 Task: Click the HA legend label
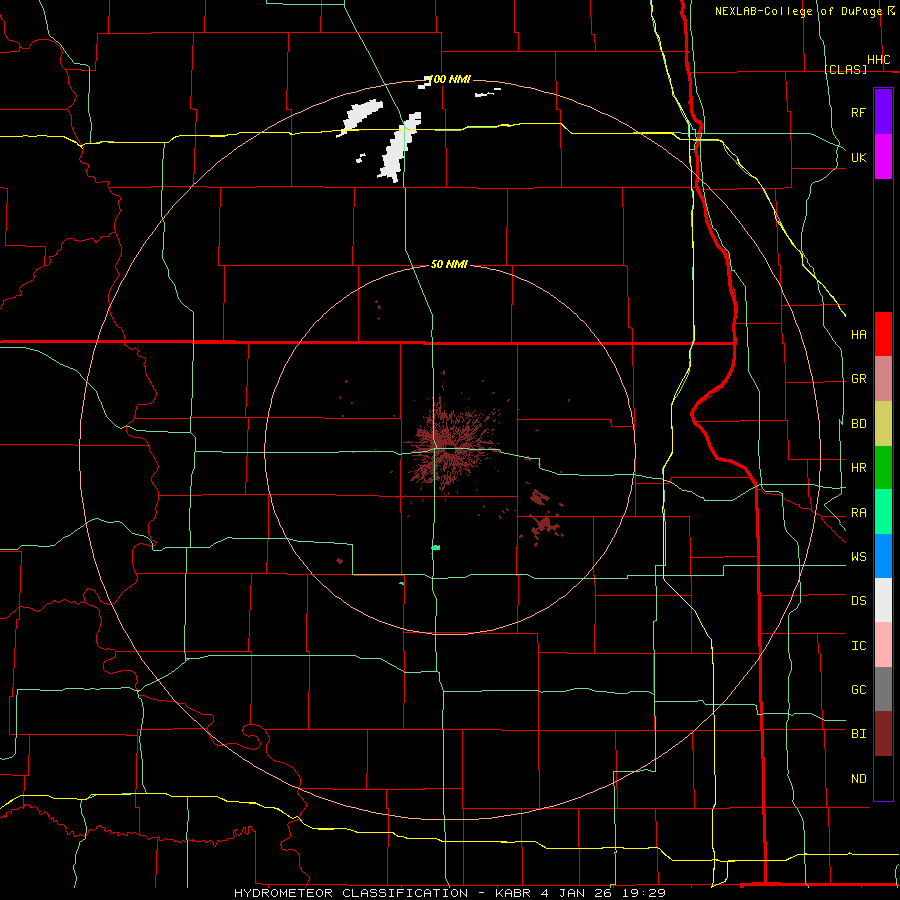coord(858,335)
